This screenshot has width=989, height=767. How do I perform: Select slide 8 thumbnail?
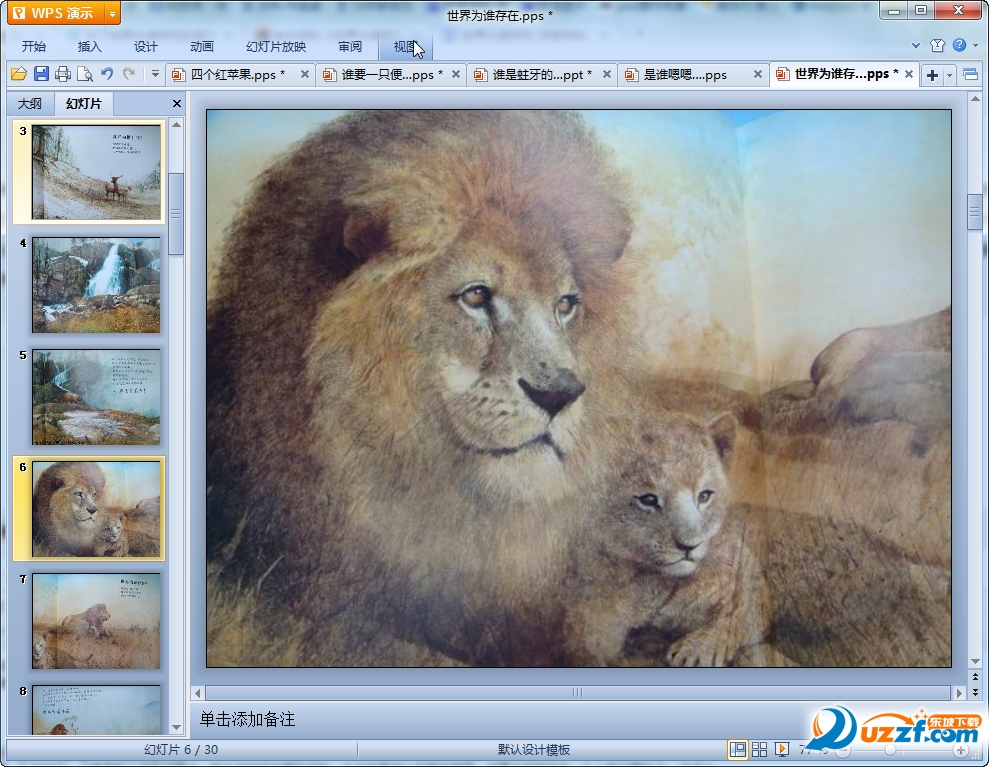click(96, 710)
